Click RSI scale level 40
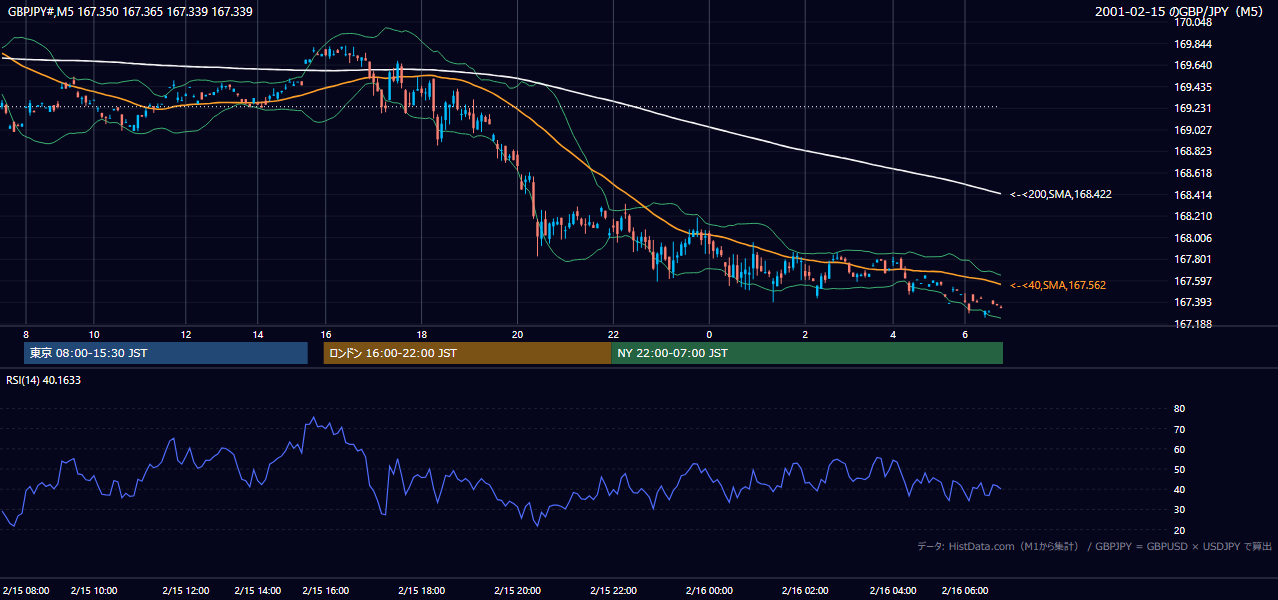The image size is (1278, 600). pyautogui.click(x=1180, y=489)
